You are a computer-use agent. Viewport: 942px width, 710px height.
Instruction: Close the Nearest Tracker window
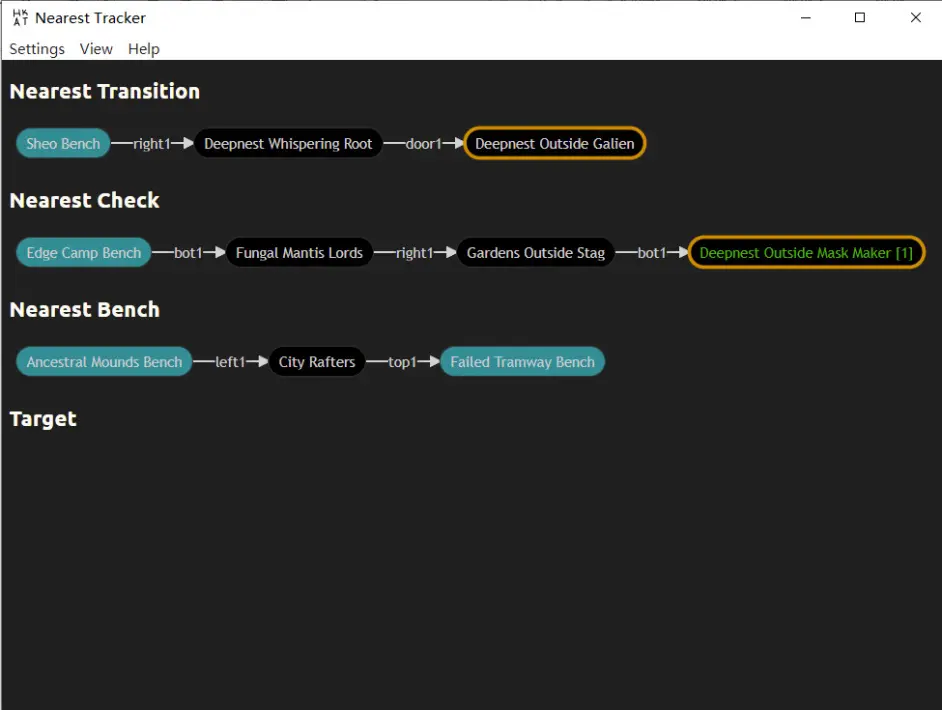915,17
